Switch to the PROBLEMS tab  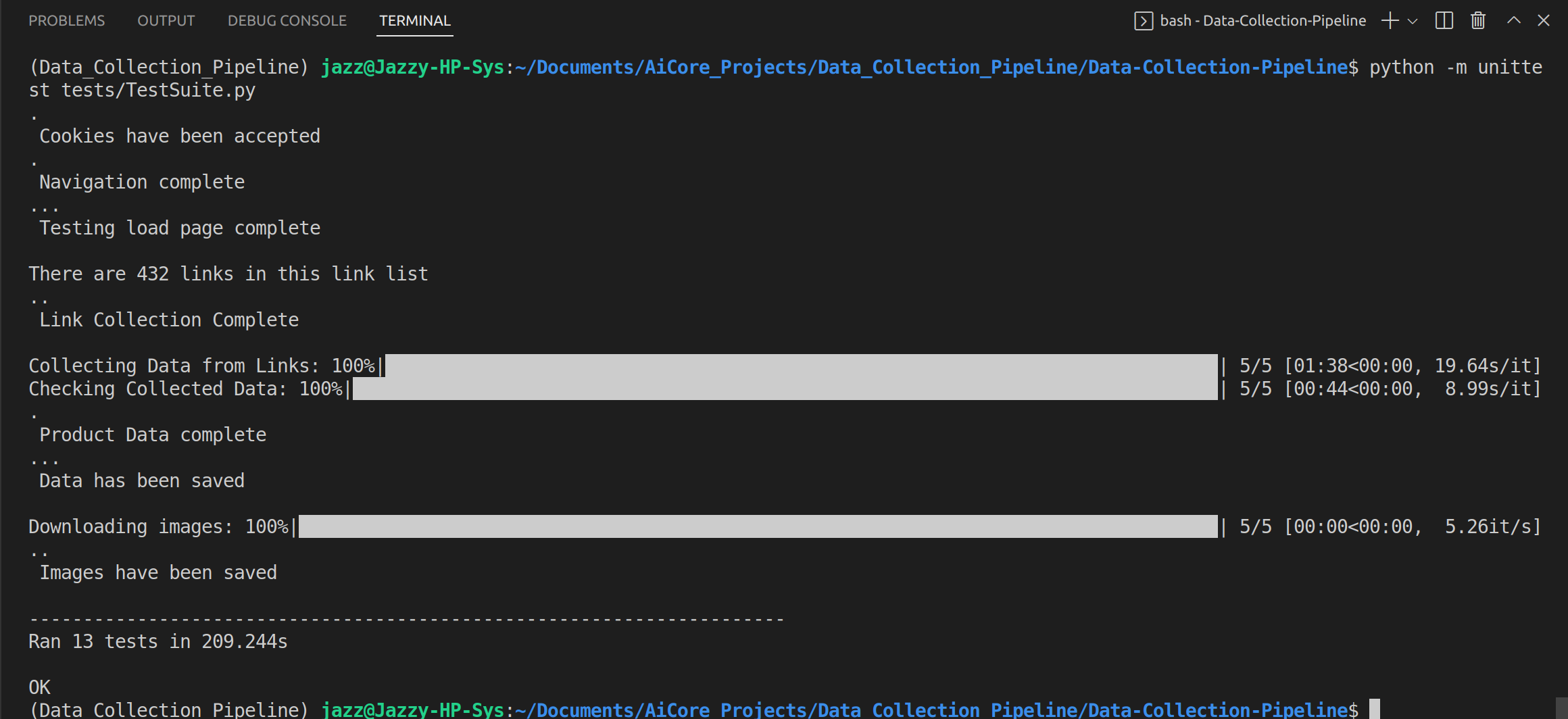click(66, 20)
